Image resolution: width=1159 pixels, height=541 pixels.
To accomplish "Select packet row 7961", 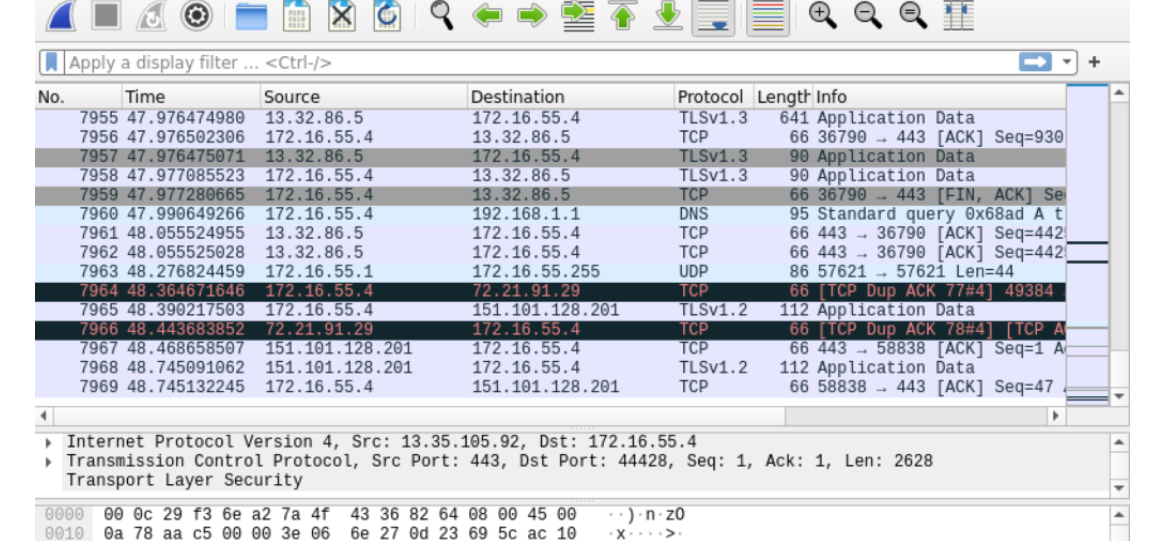I will coord(551,234).
